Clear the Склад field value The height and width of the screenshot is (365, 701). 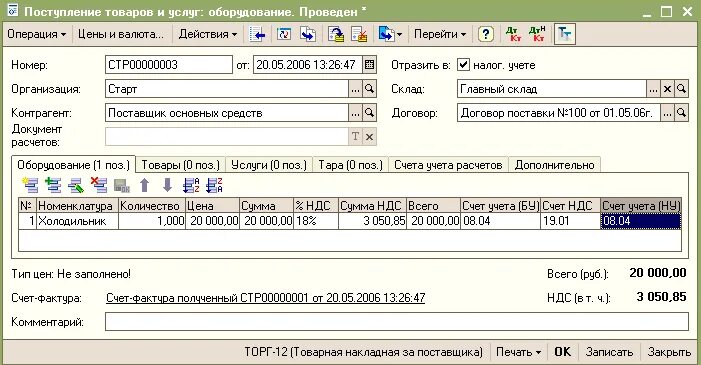tap(667, 89)
